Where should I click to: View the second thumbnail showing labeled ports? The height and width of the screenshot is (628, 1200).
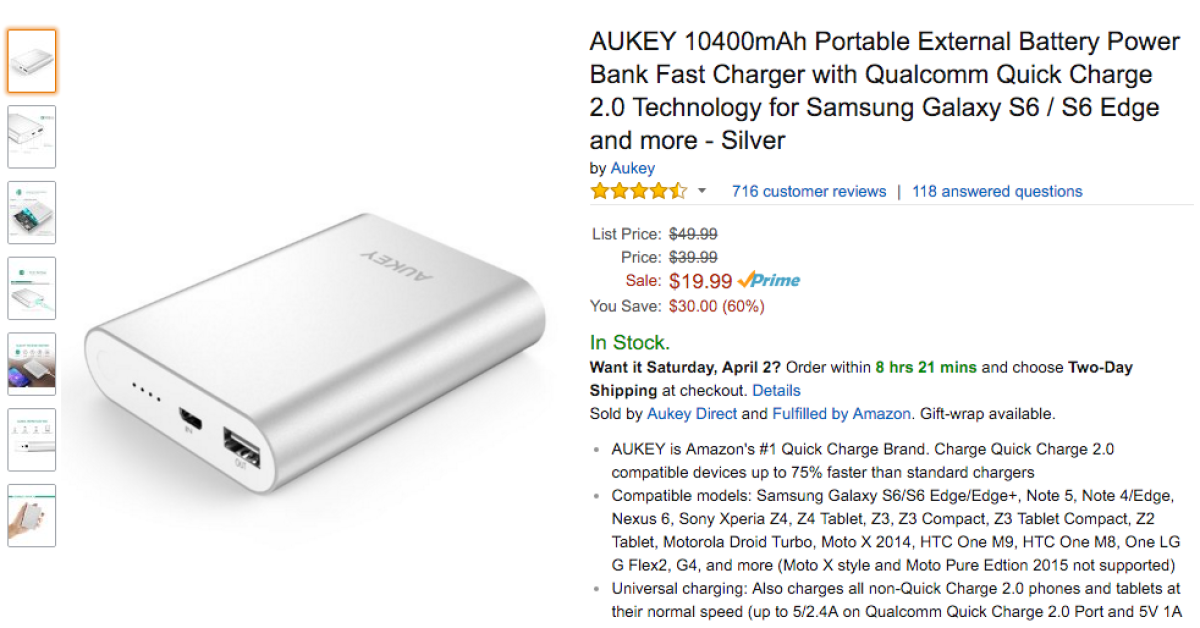point(32,137)
